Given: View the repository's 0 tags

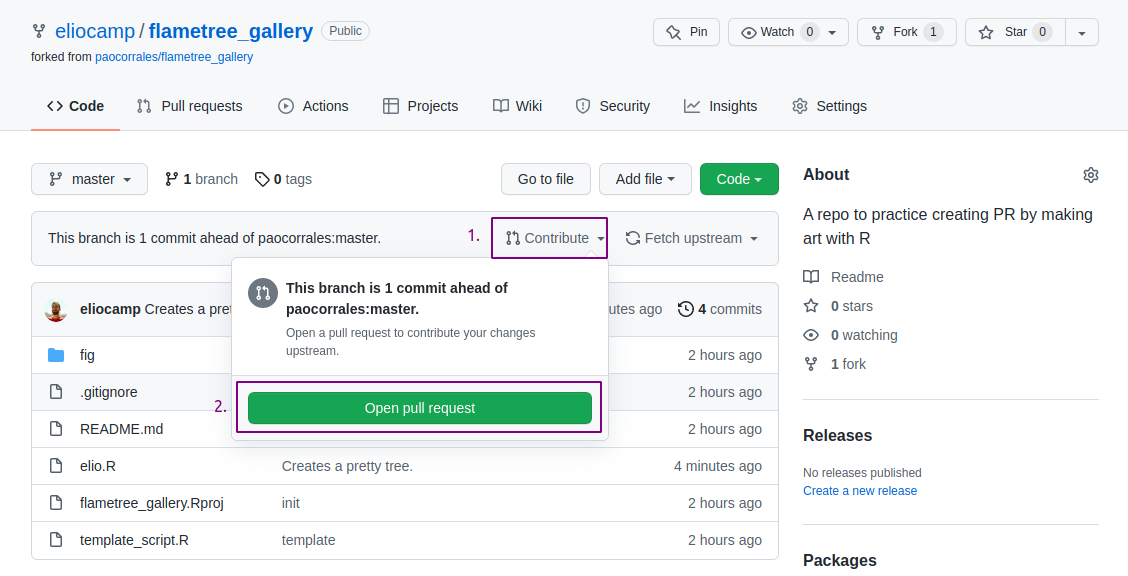Looking at the screenshot, I should (x=285, y=179).
